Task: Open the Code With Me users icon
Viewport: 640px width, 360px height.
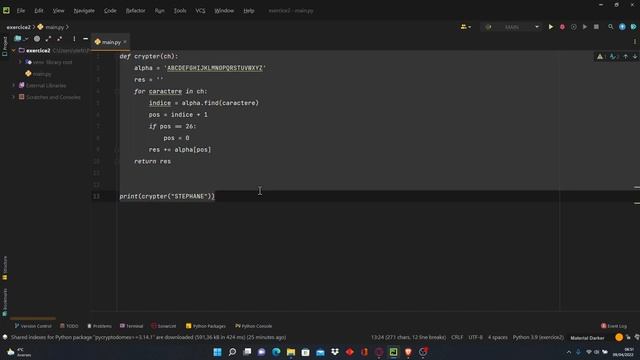Action: click(x=465, y=27)
